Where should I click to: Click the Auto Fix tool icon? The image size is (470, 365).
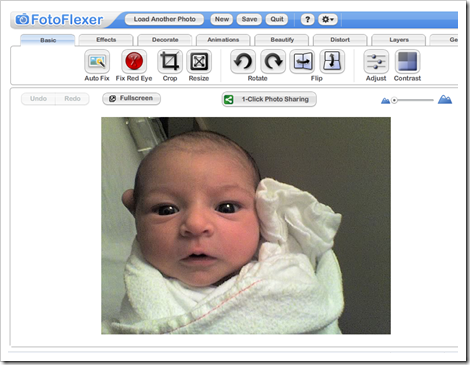(97, 61)
